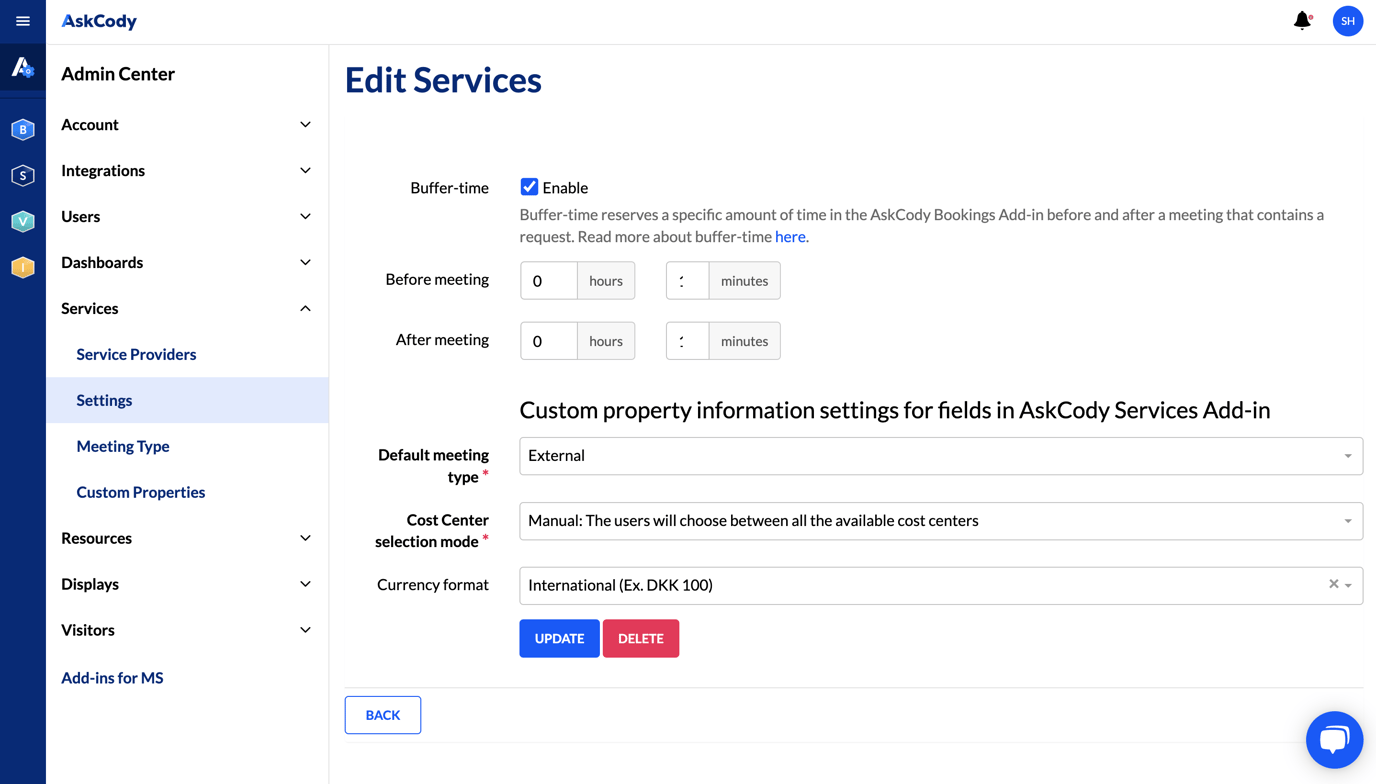1376x784 pixels.
Task: Clear the Currency format selection
Action: click(x=1333, y=584)
